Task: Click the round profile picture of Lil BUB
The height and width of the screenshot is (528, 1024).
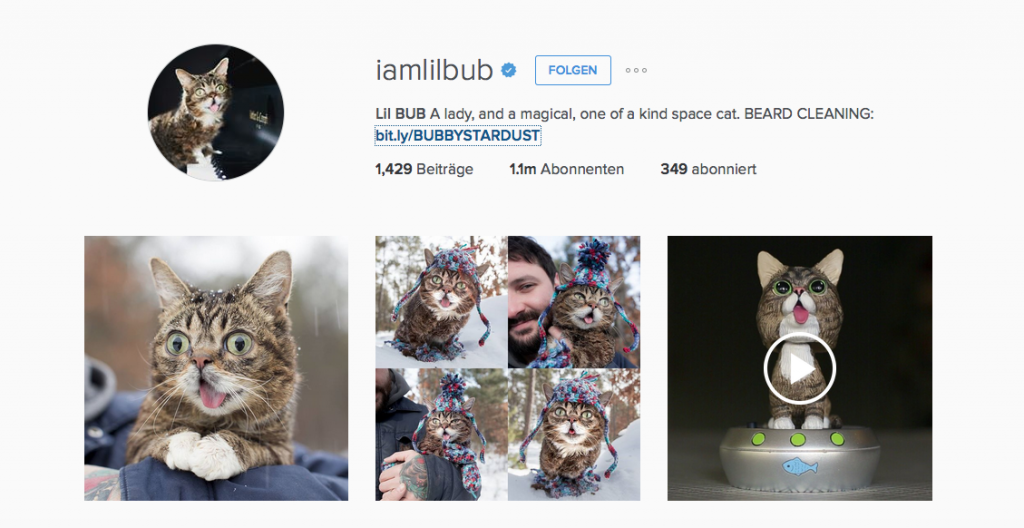Action: click(216, 112)
